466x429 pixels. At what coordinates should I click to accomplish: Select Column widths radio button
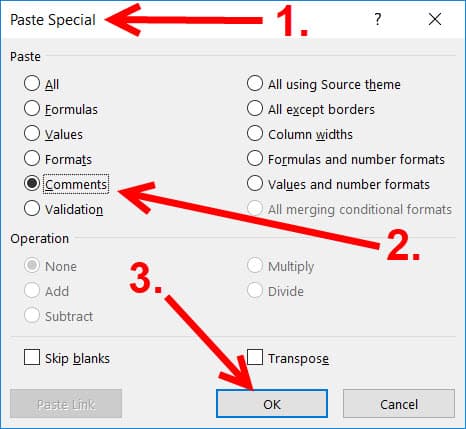pos(255,133)
